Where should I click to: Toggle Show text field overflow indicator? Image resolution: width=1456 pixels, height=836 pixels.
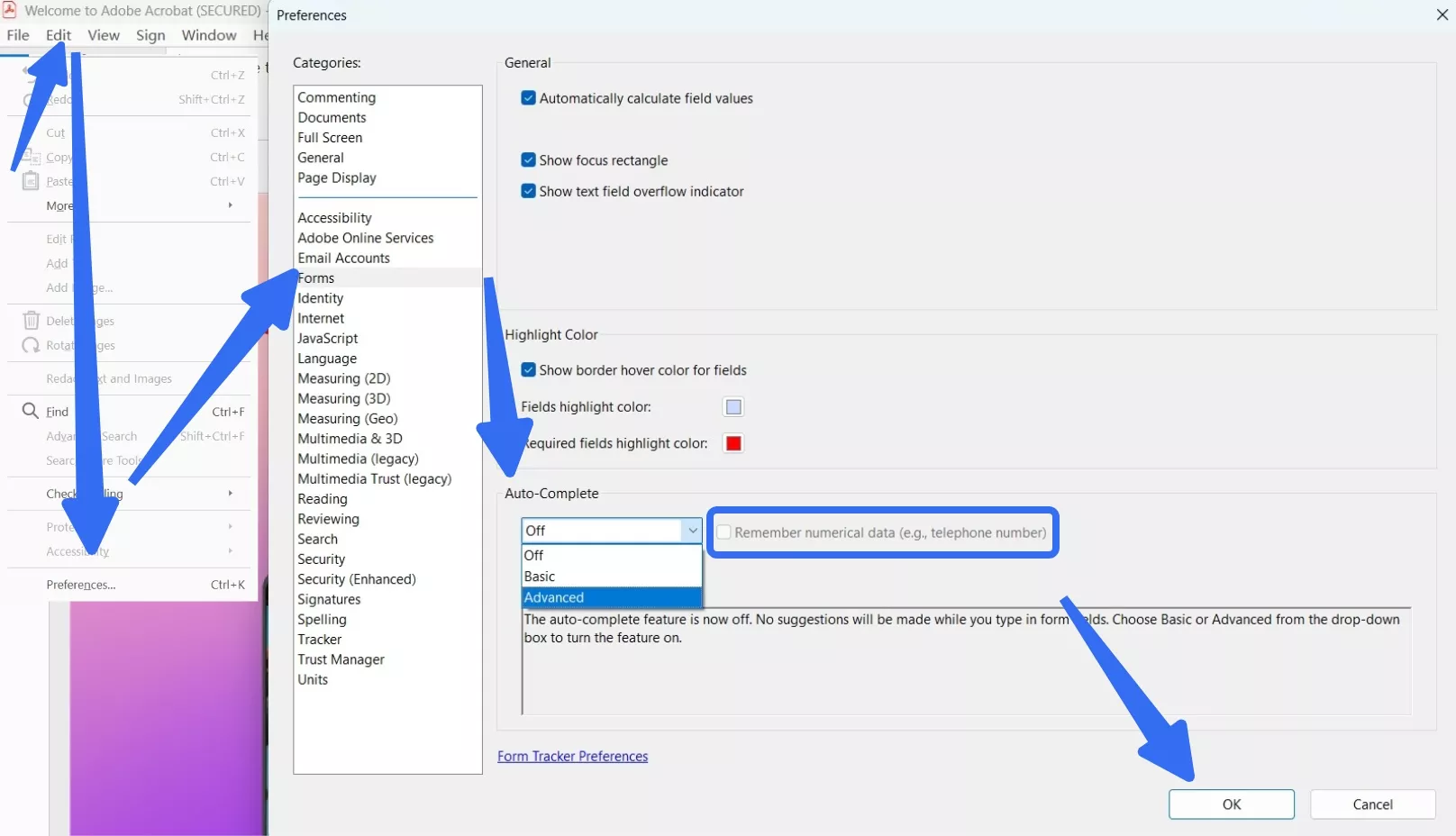529,191
